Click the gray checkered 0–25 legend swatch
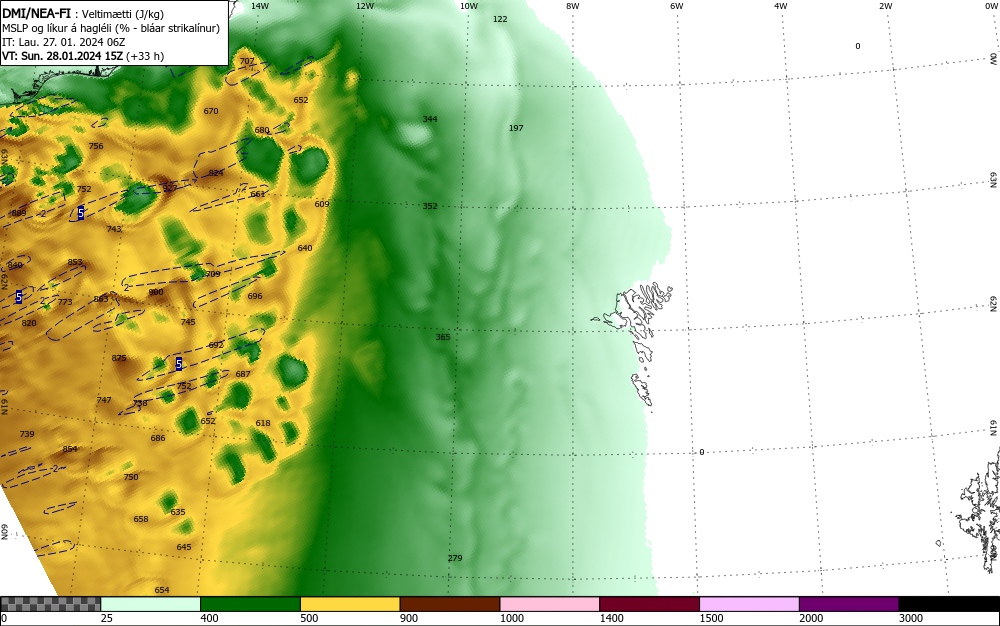Viewport: 1000px width, 626px height. pyautogui.click(x=50, y=604)
